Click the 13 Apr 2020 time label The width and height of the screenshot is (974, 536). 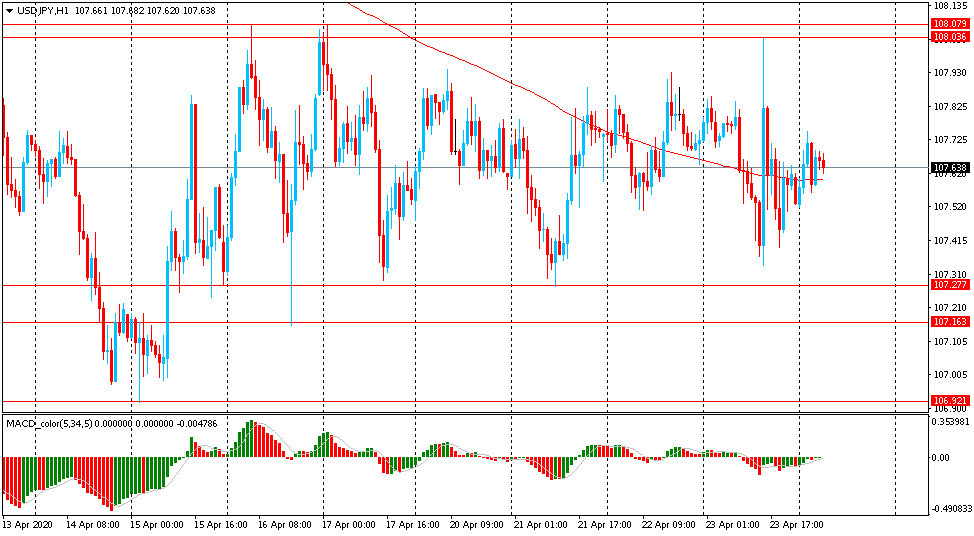27,525
